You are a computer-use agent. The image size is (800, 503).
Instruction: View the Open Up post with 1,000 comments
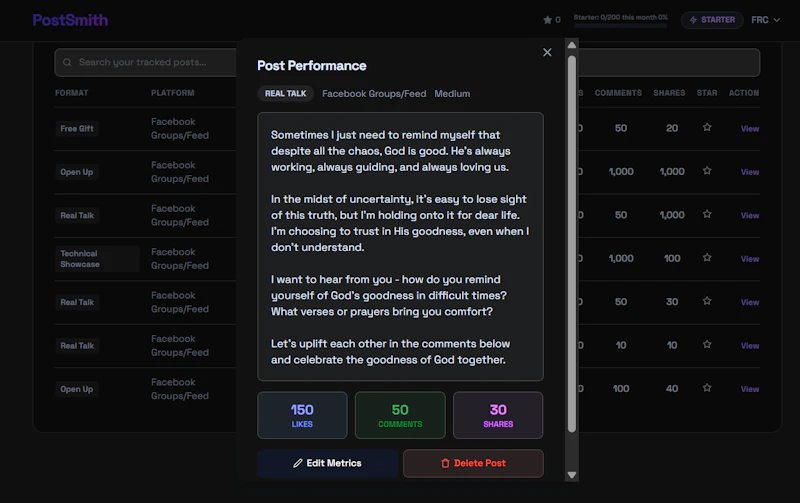(749, 172)
